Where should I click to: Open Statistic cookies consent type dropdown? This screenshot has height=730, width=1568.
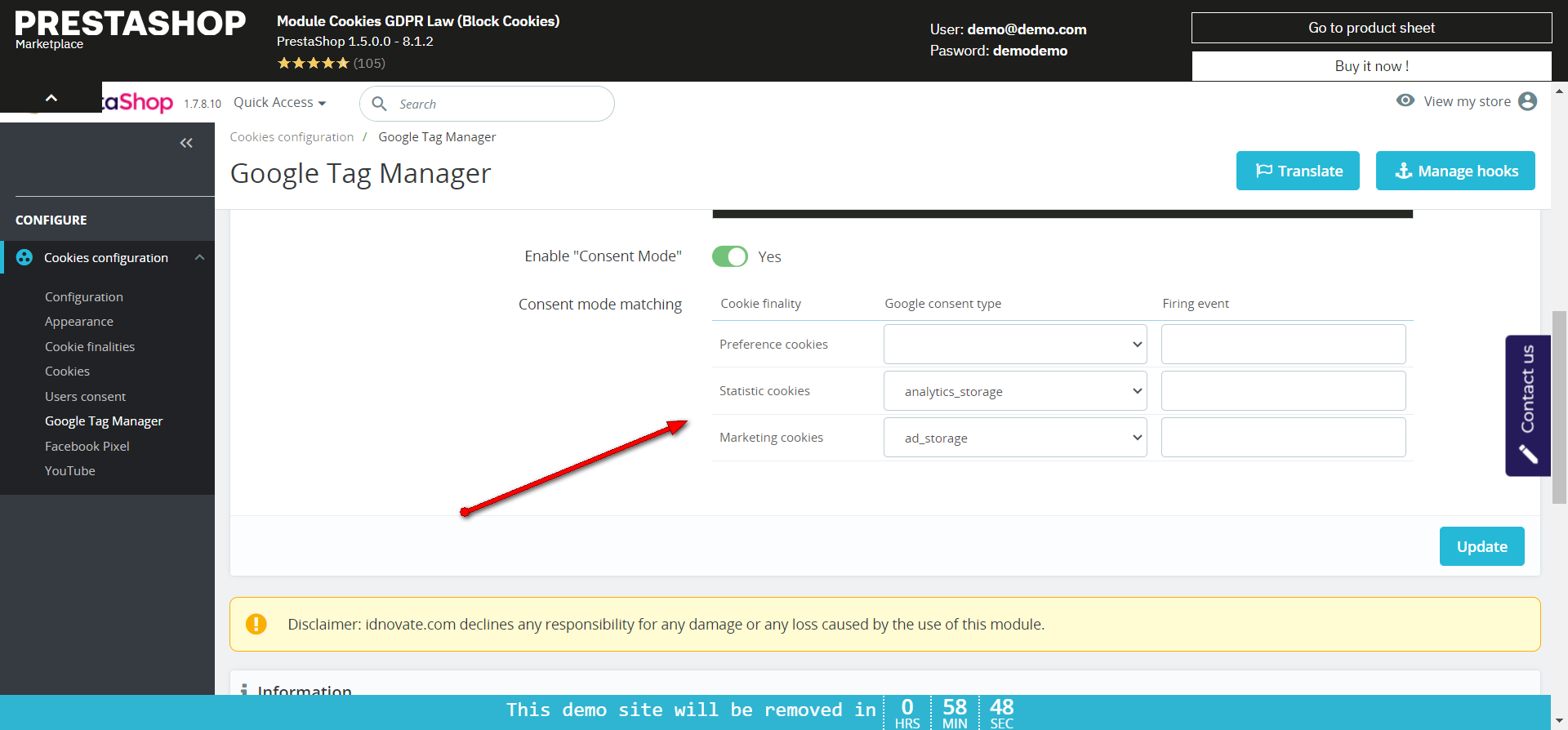(1015, 391)
